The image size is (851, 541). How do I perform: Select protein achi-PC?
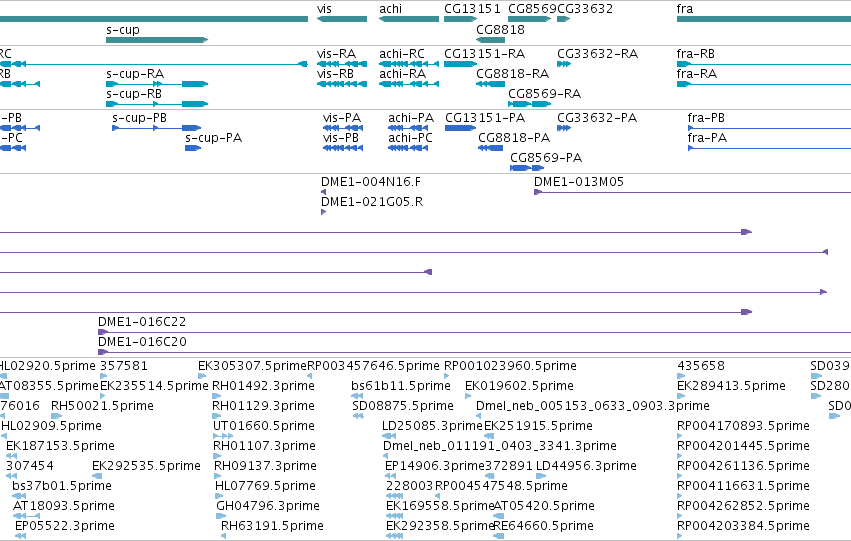tap(408, 148)
